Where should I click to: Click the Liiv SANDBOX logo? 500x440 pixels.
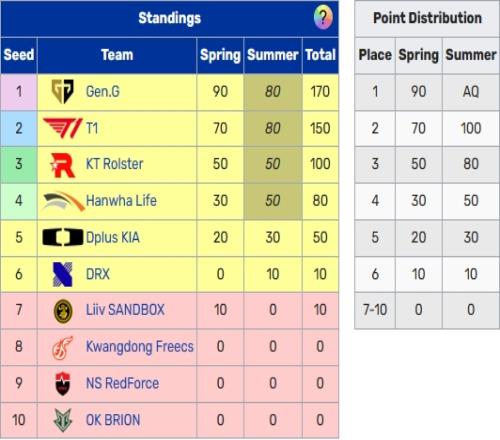tap(63, 311)
